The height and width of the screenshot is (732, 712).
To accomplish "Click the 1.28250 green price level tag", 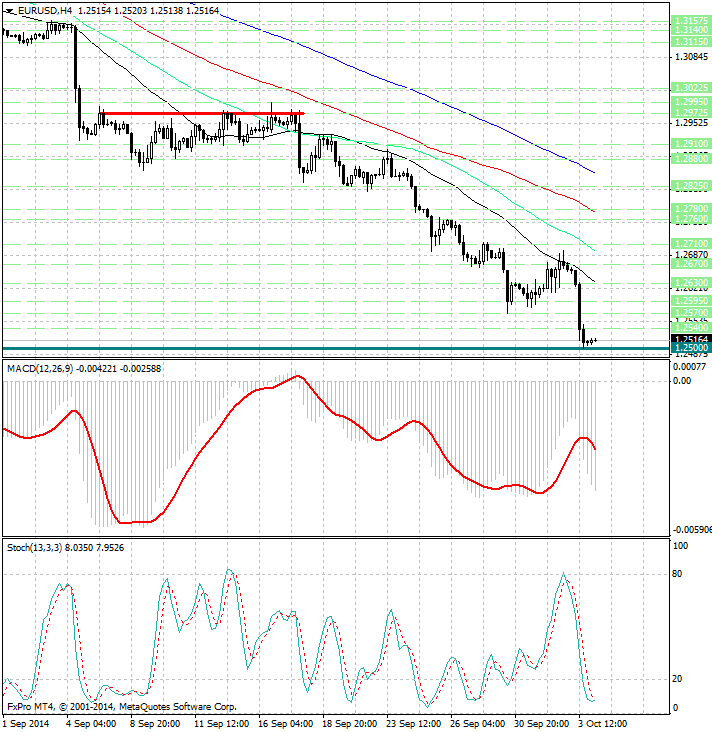I will click(691, 186).
